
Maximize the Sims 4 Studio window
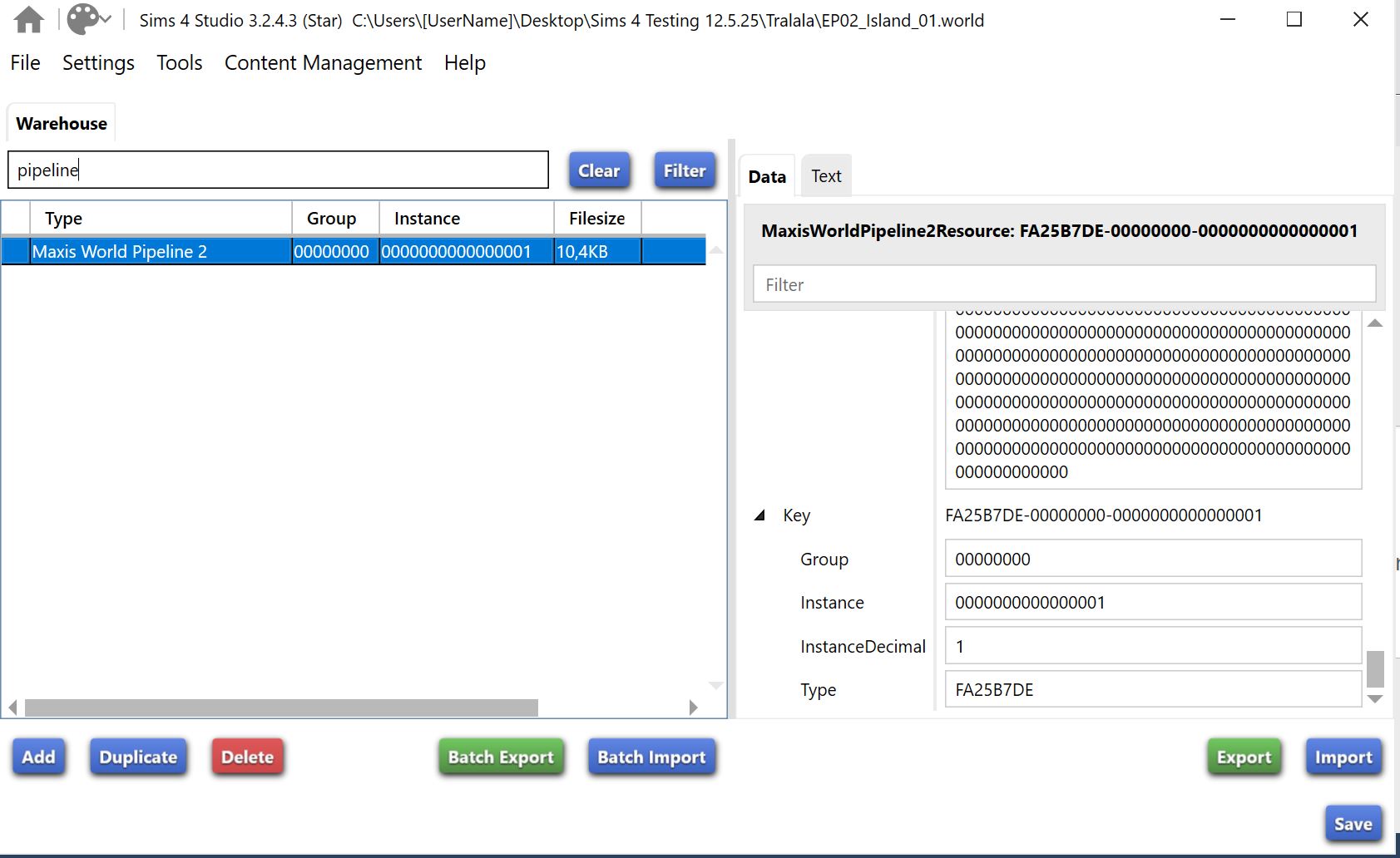click(1294, 19)
